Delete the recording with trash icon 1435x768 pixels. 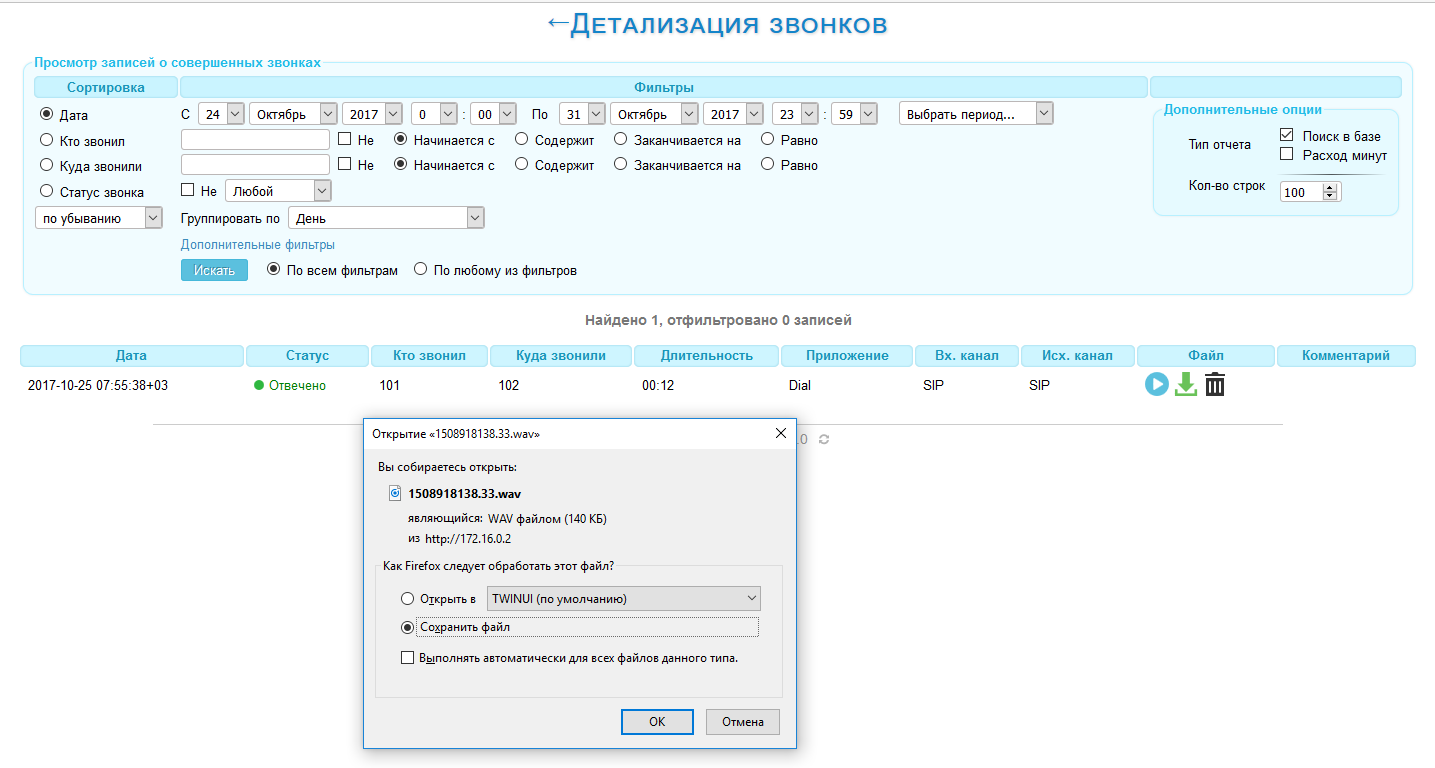click(x=1214, y=384)
